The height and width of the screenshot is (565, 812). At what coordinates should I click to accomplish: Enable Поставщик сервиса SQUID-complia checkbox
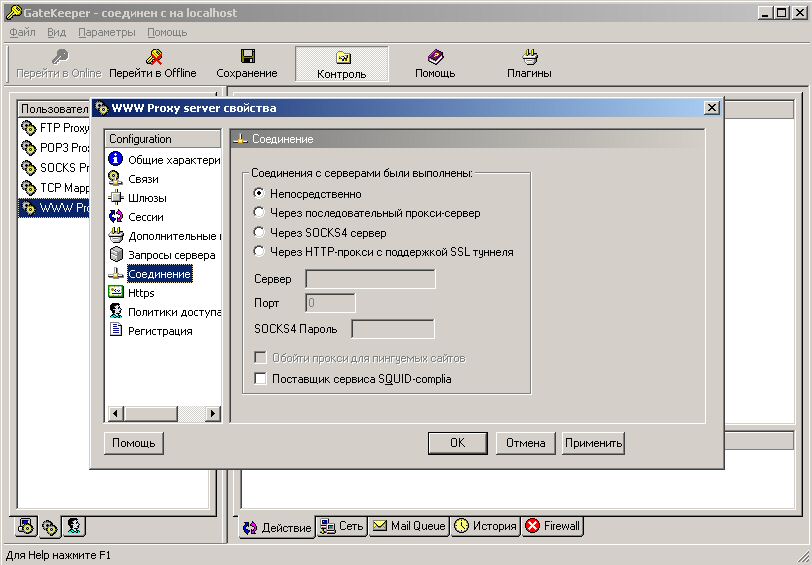tap(260, 379)
